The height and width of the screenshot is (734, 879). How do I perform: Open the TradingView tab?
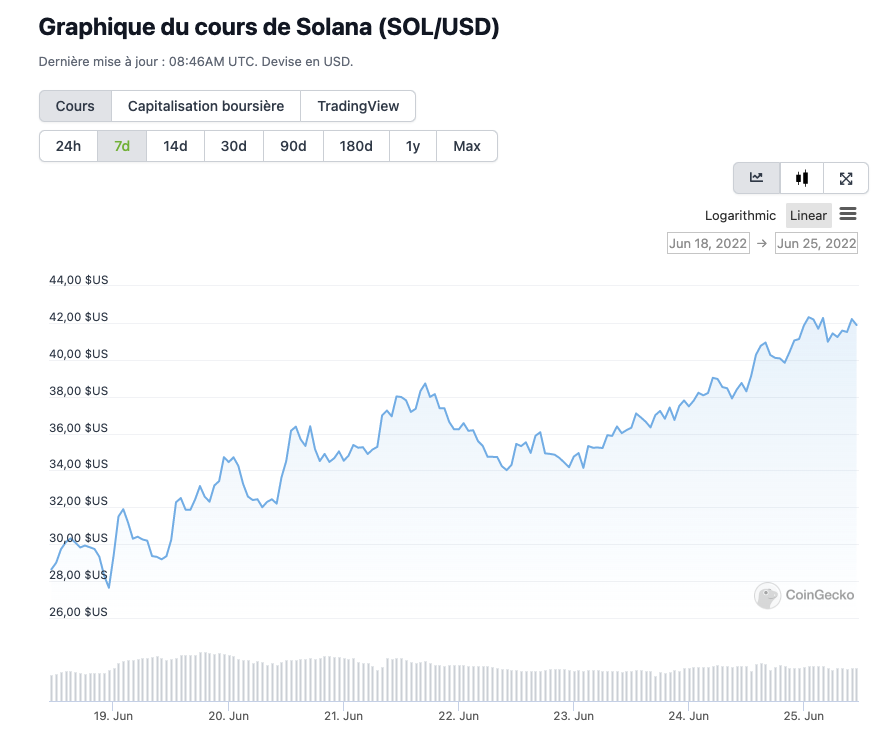(x=358, y=106)
